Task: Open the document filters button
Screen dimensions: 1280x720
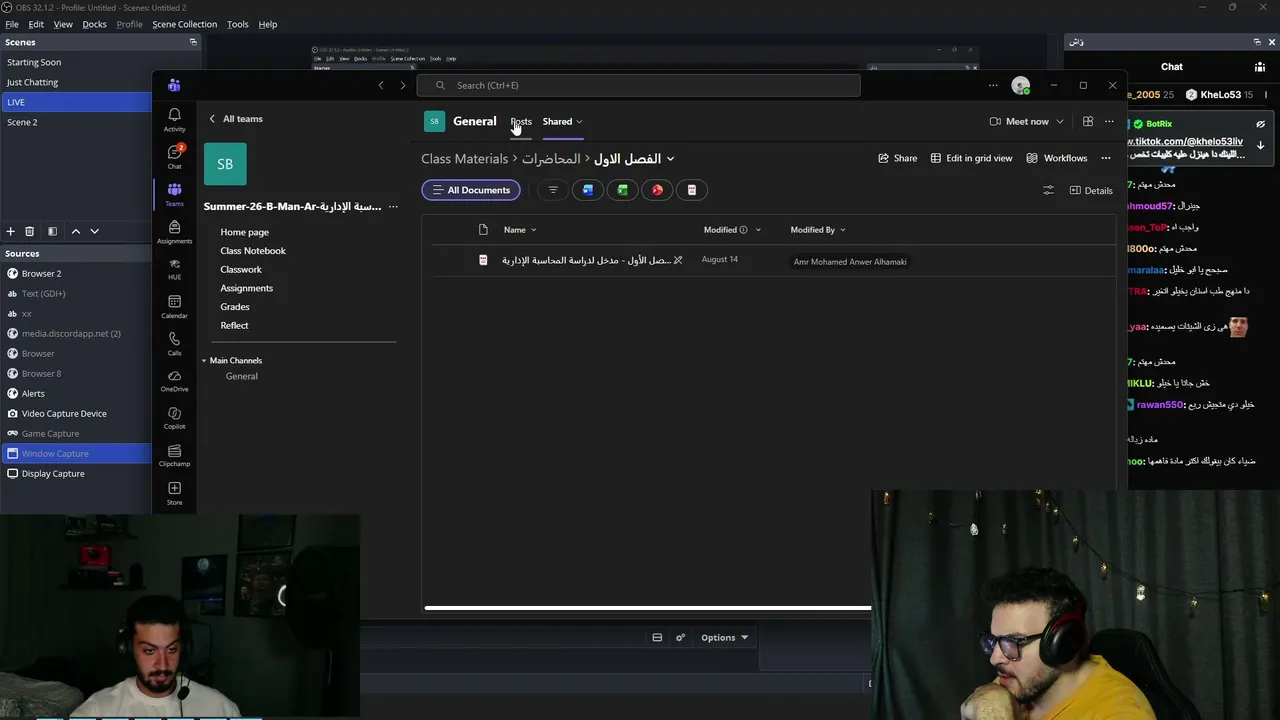Action: tap(553, 190)
